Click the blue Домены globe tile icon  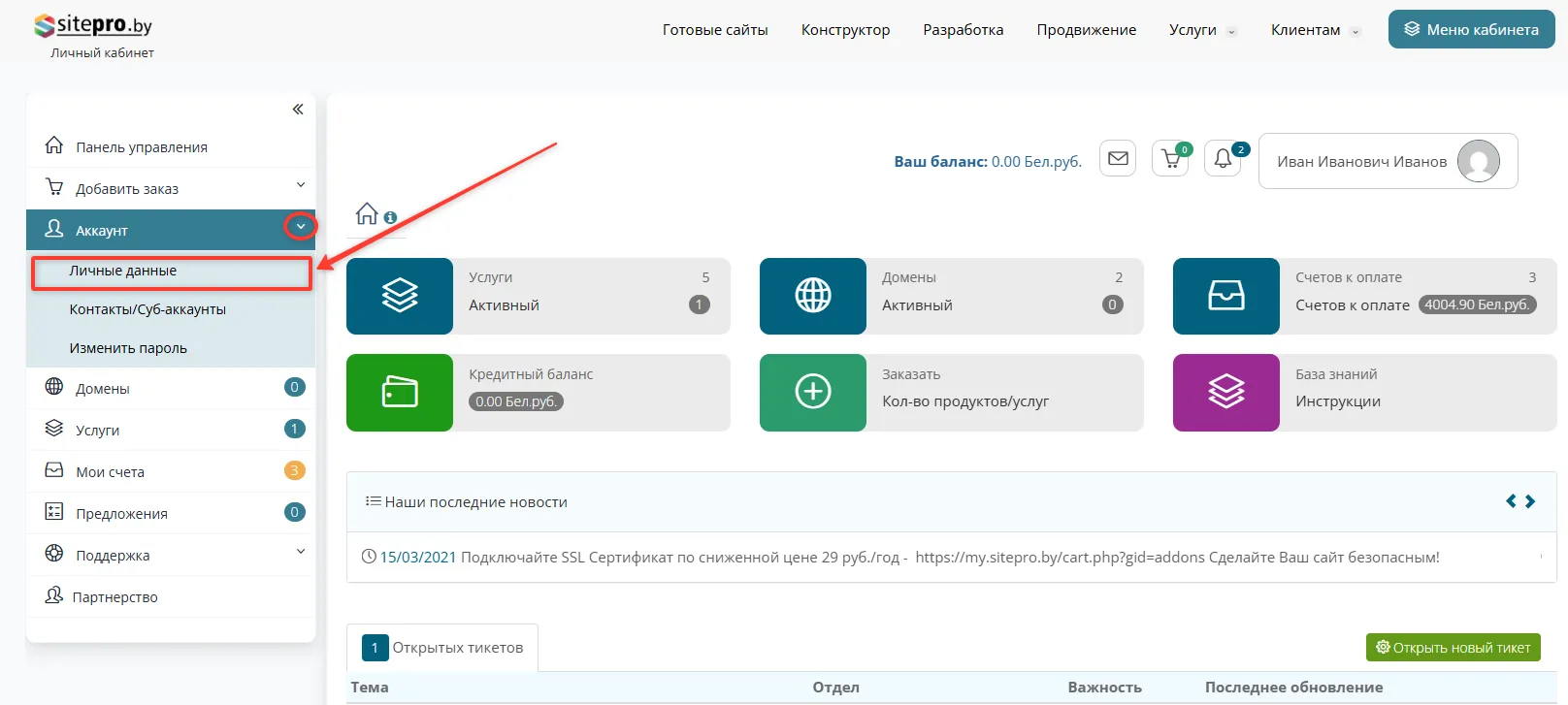tap(812, 296)
